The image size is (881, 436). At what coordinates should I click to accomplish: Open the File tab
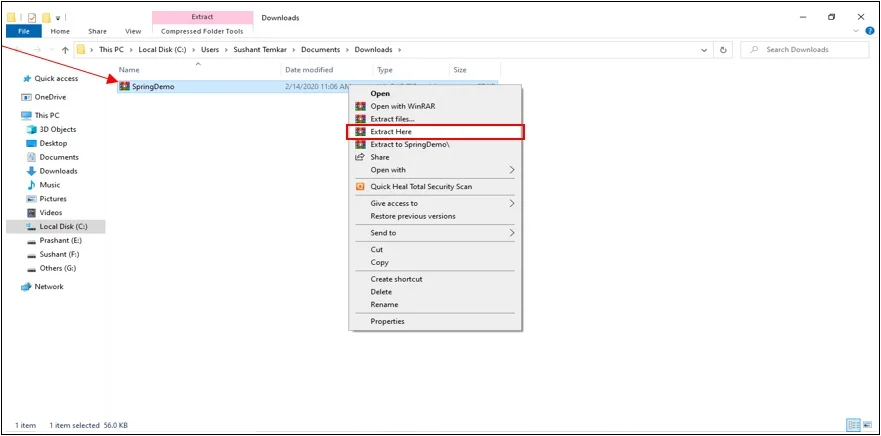coord(24,31)
